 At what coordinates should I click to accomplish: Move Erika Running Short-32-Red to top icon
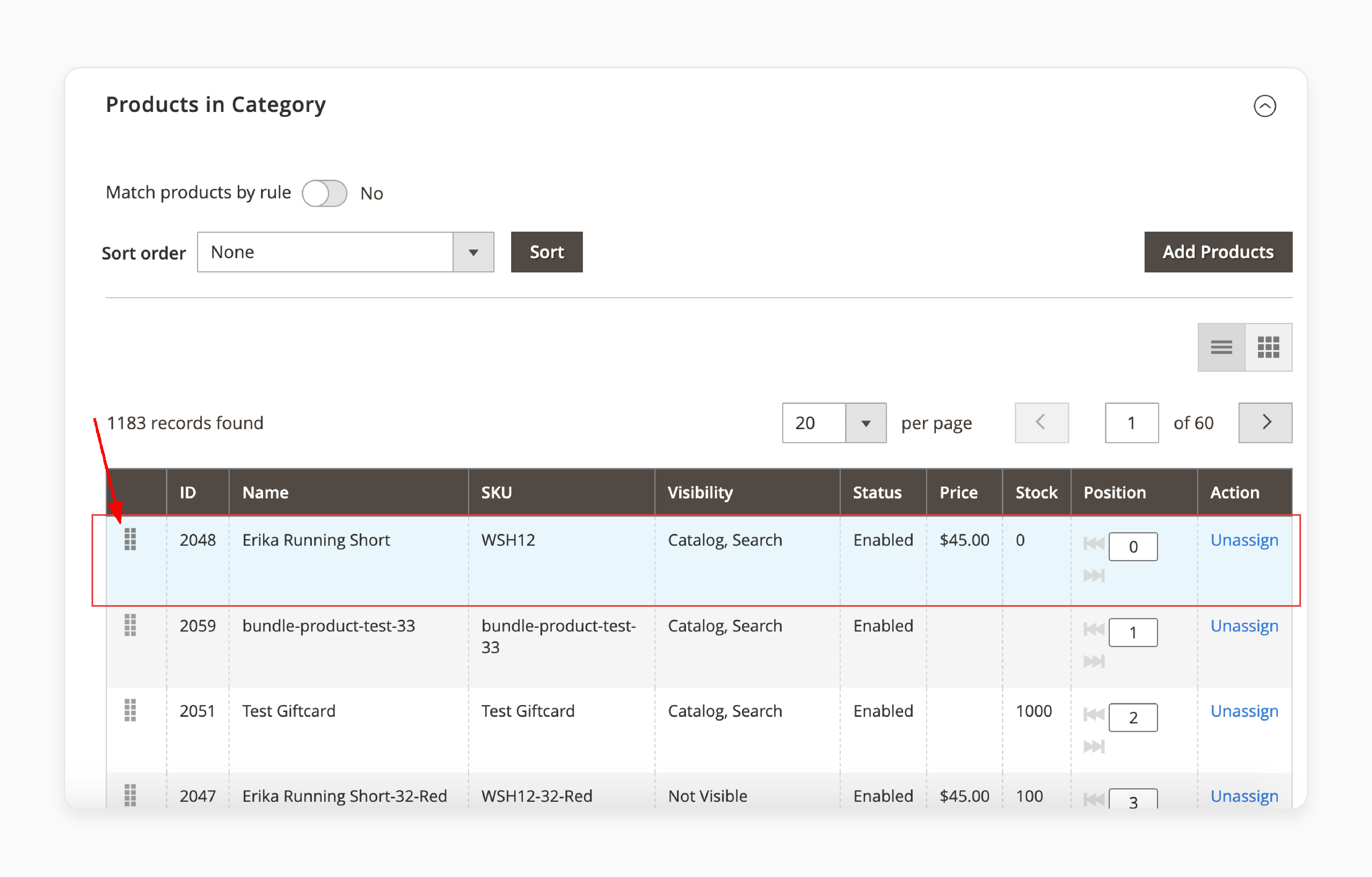1094,799
